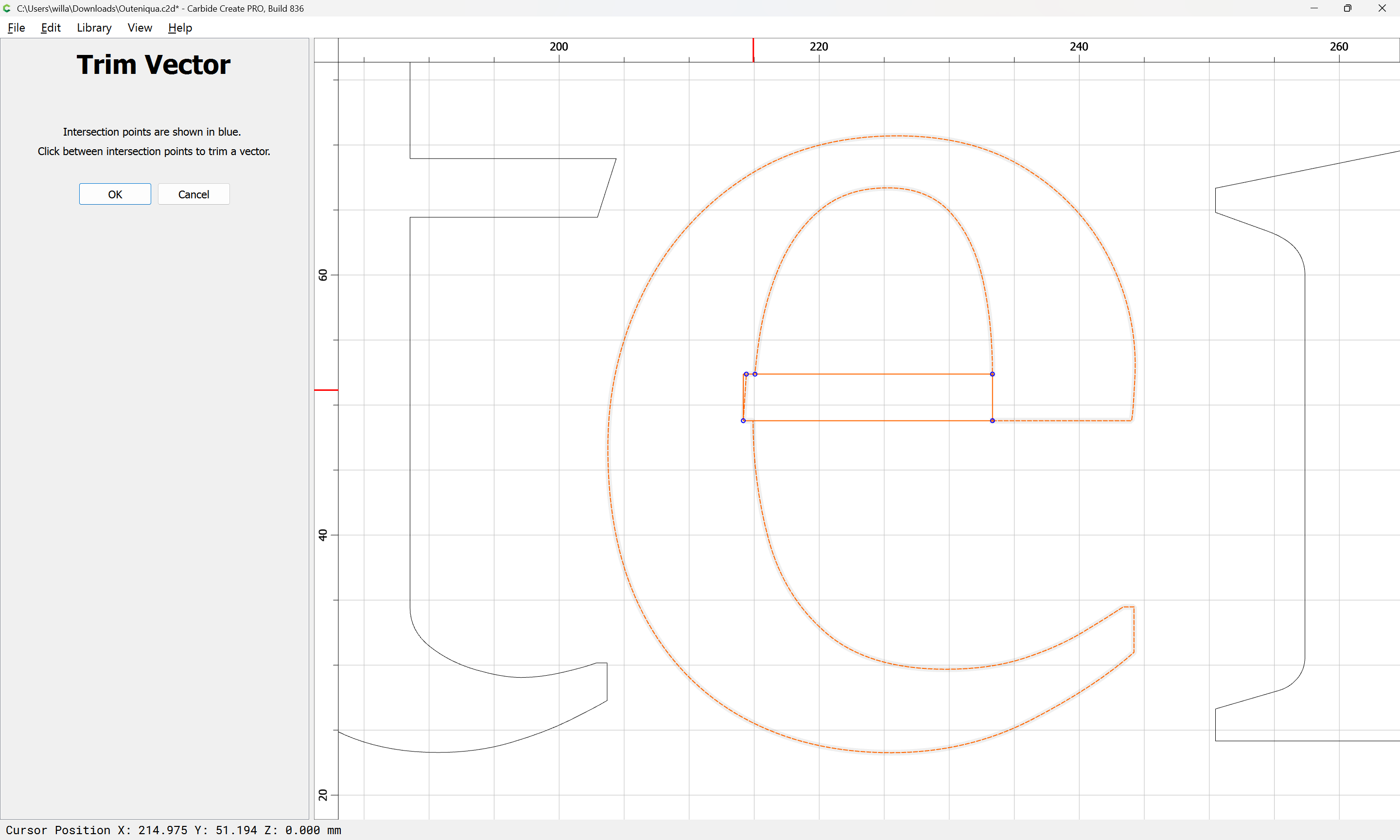Image resolution: width=1400 pixels, height=840 pixels.
Task: Click the red cursor marker on the horizontal ruler
Action: click(x=753, y=51)
